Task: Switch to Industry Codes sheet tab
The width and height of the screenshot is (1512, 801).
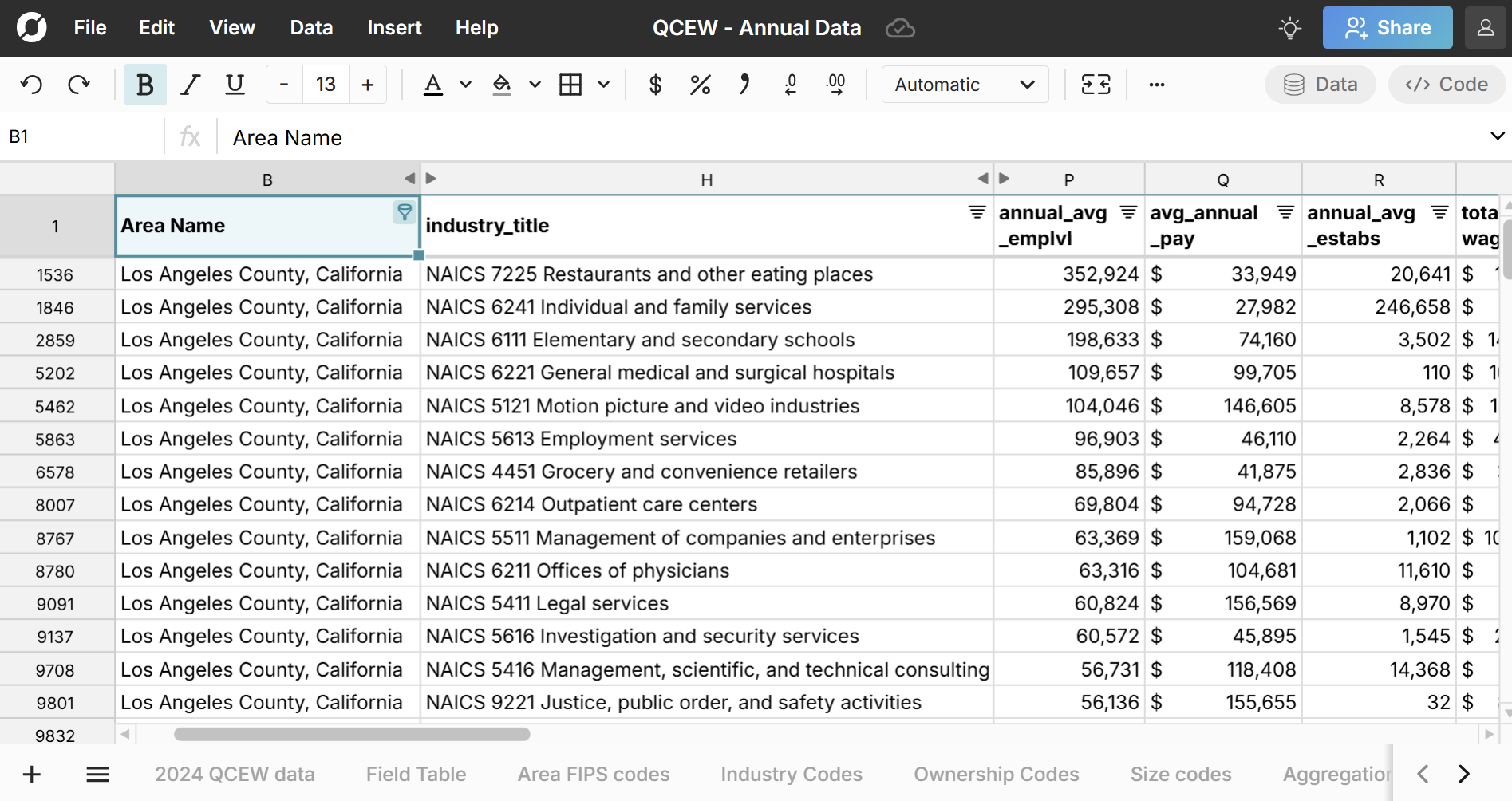Action: point(791,774)
